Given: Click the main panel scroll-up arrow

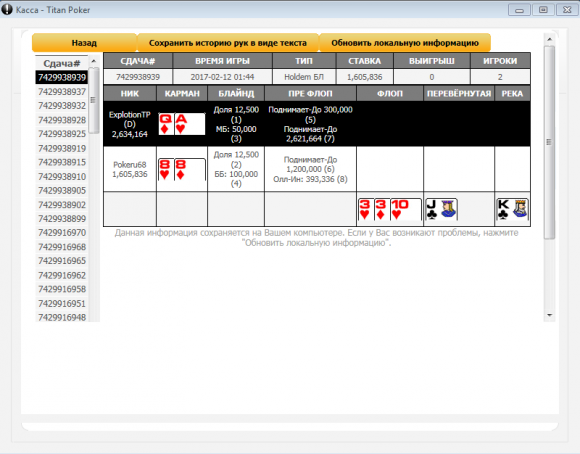Looking at the screenshot, I should 549,39.
